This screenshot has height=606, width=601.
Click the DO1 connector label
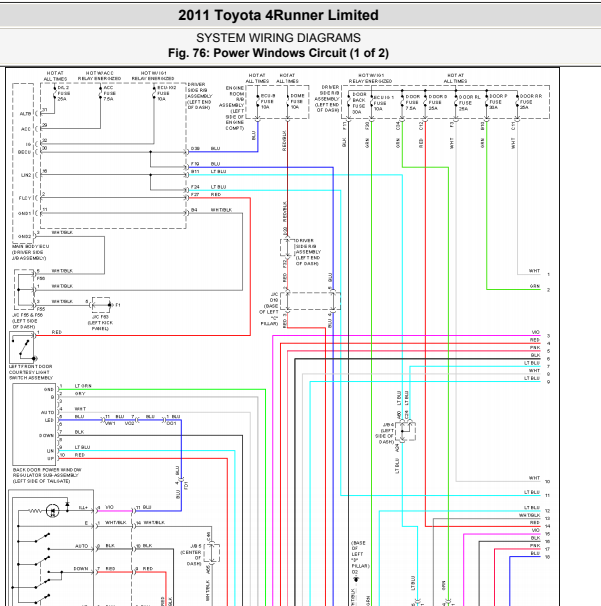tap(171, 423)
